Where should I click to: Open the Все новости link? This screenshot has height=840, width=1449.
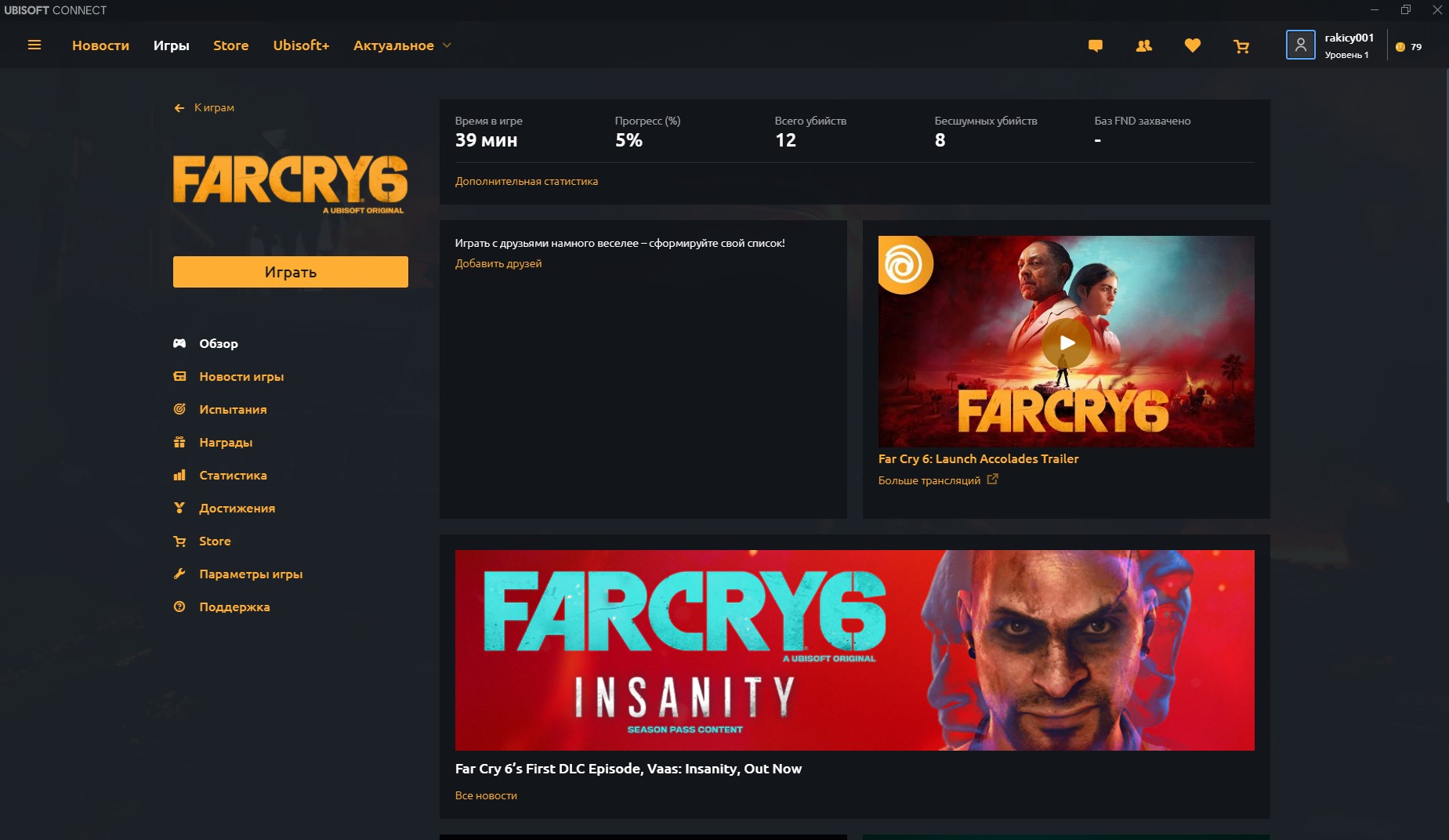click(486, 795)
